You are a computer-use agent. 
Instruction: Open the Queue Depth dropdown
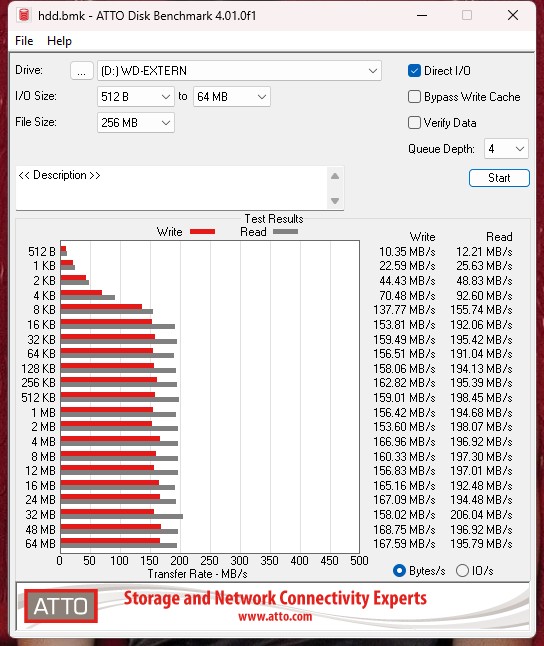click(x=506, y=149)
